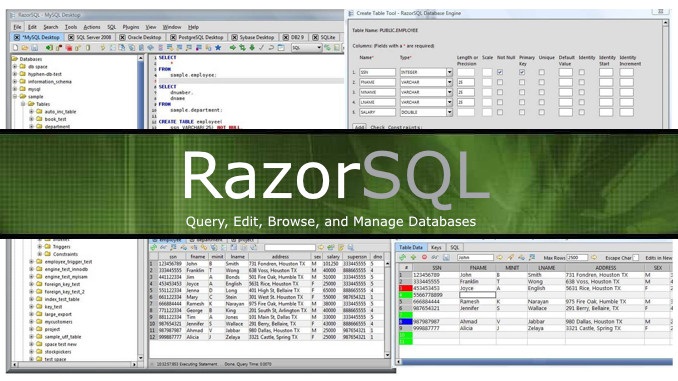Click the green refresh icon in Table Data toolbar
This screenshot has height=381, width=678.
[402, 257]
